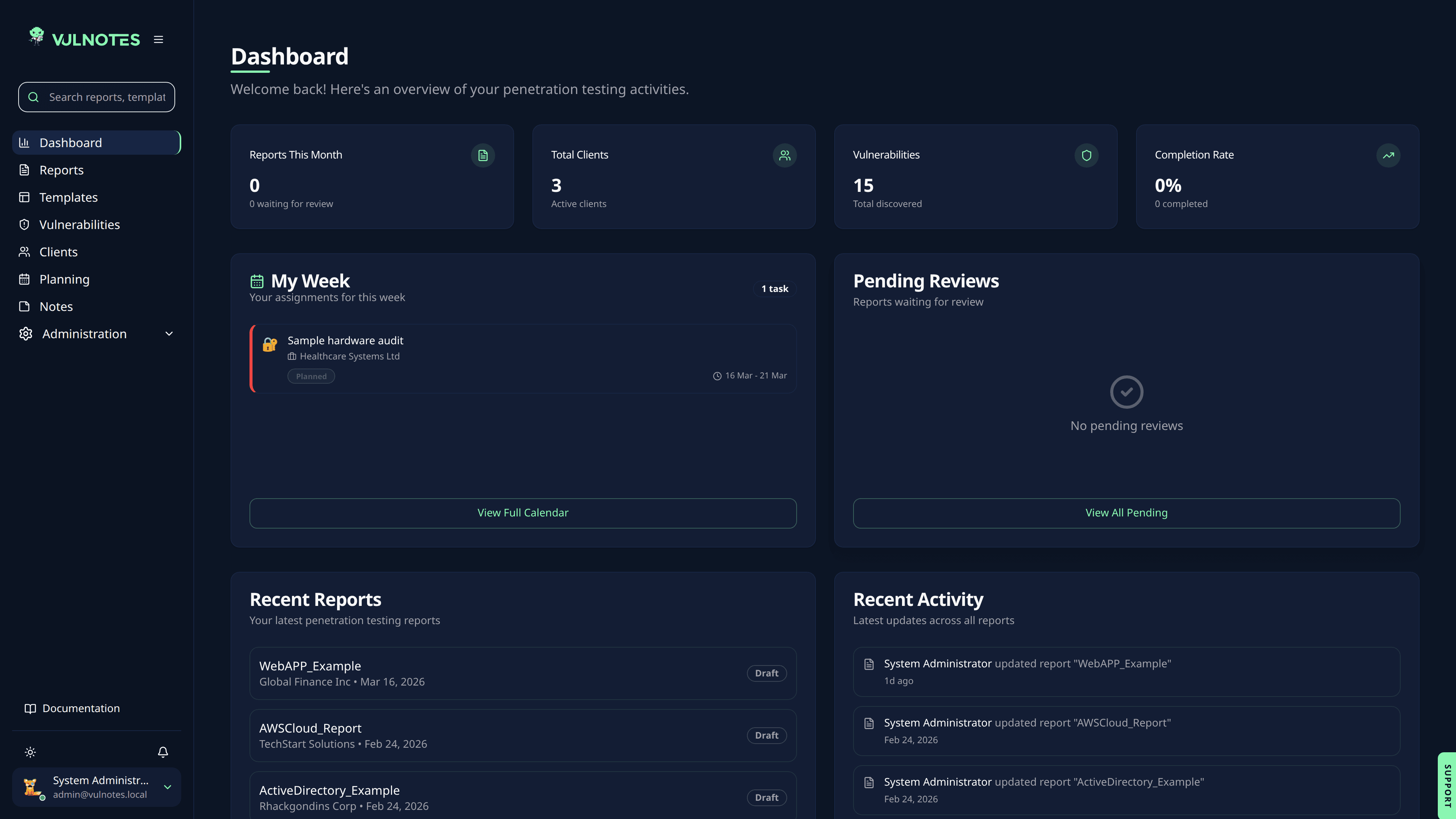The height and width of the screenshot is (819, 1456).
Task: Open the AWSCloud_Report entry
Action: pos(523,736)
